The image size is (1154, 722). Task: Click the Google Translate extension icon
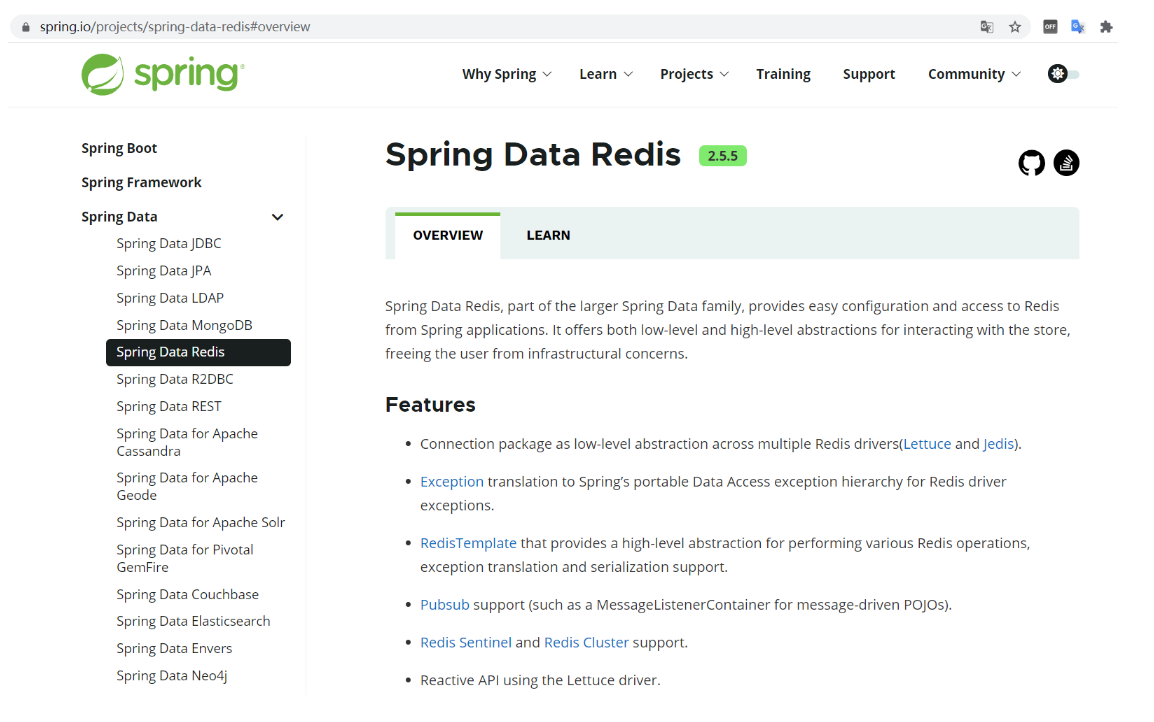(x=1078, y=27)
